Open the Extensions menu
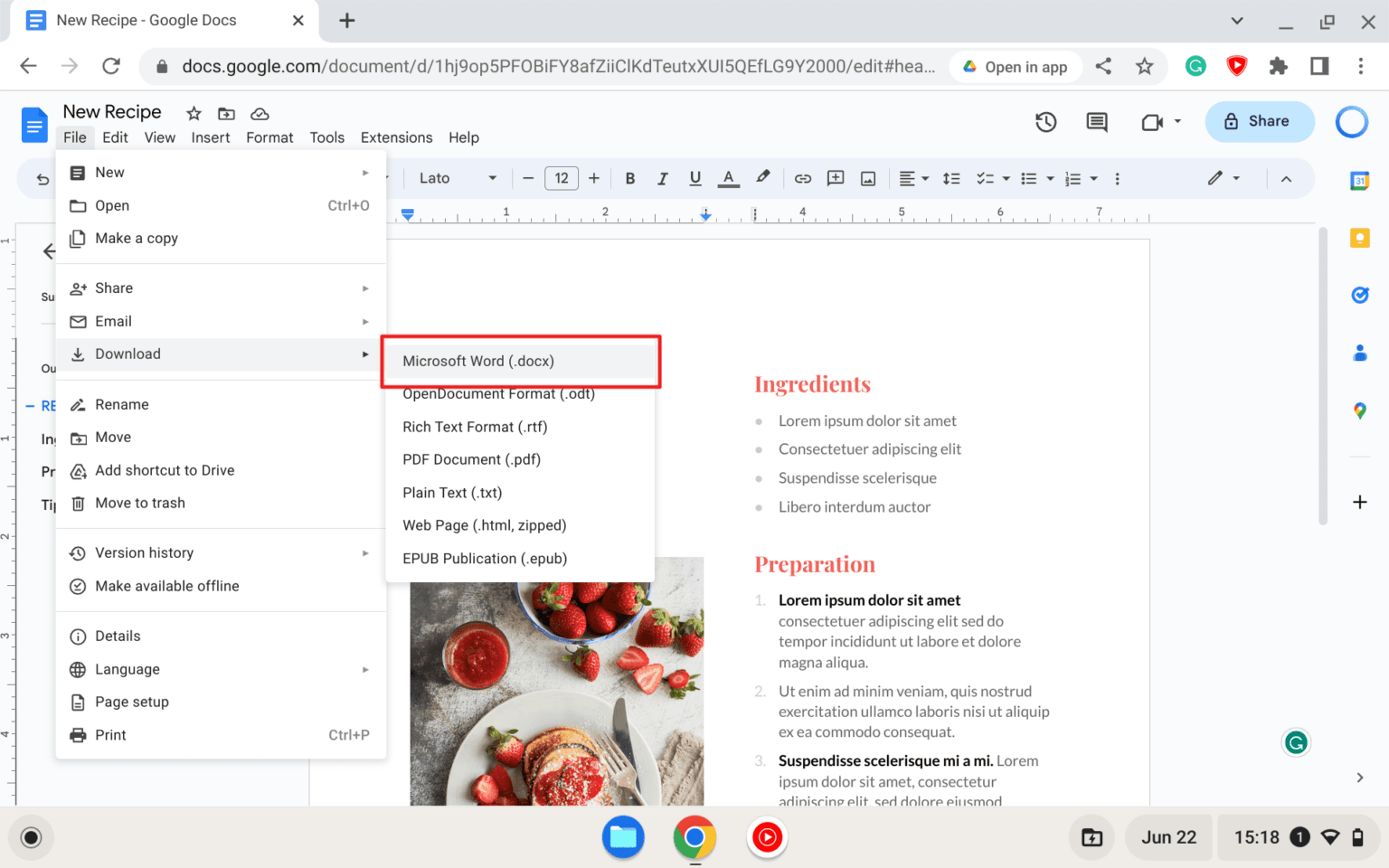The image size is (1389, 868). (396, 137)
